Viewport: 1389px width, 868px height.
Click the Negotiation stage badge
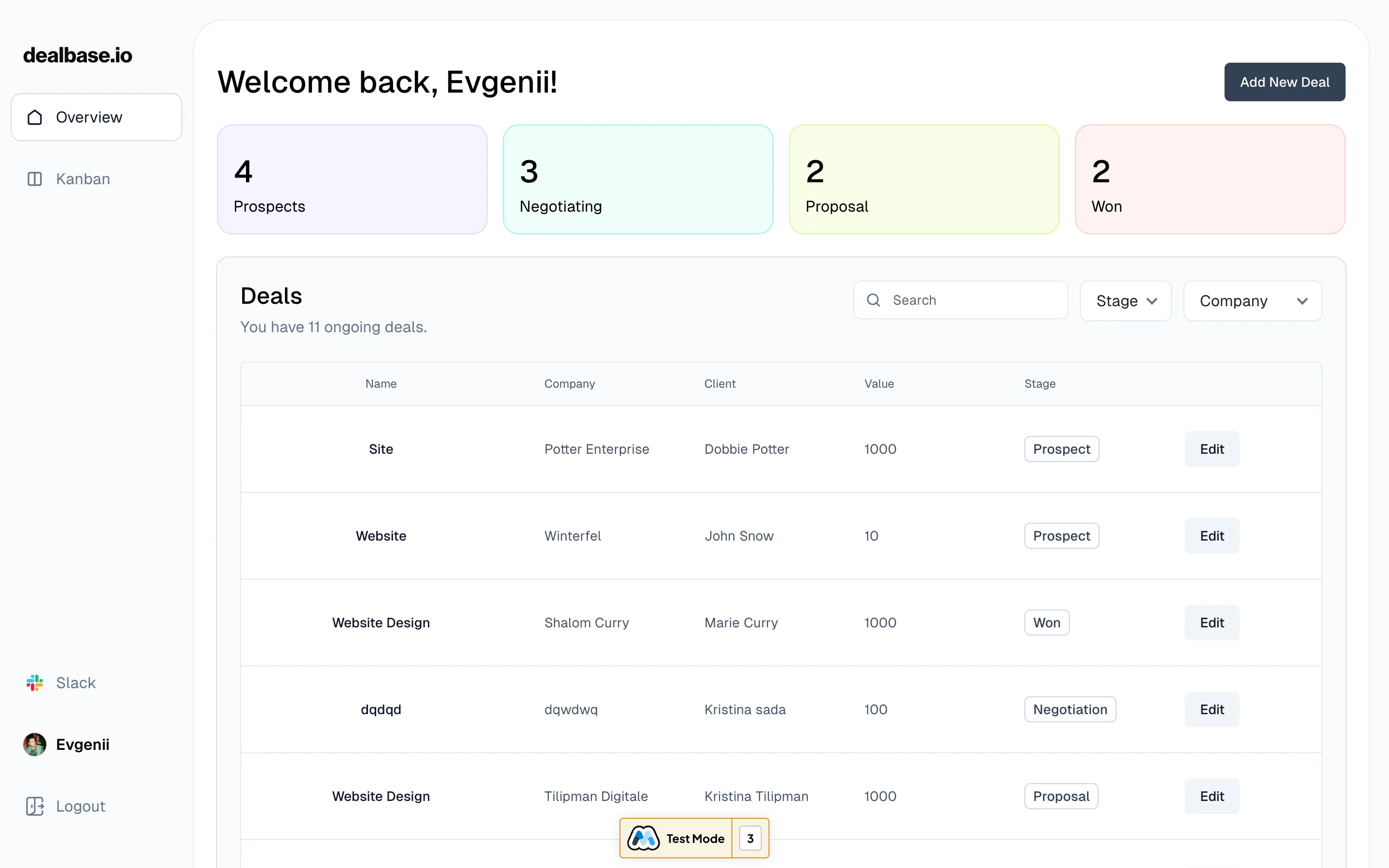click(1070, 709)
